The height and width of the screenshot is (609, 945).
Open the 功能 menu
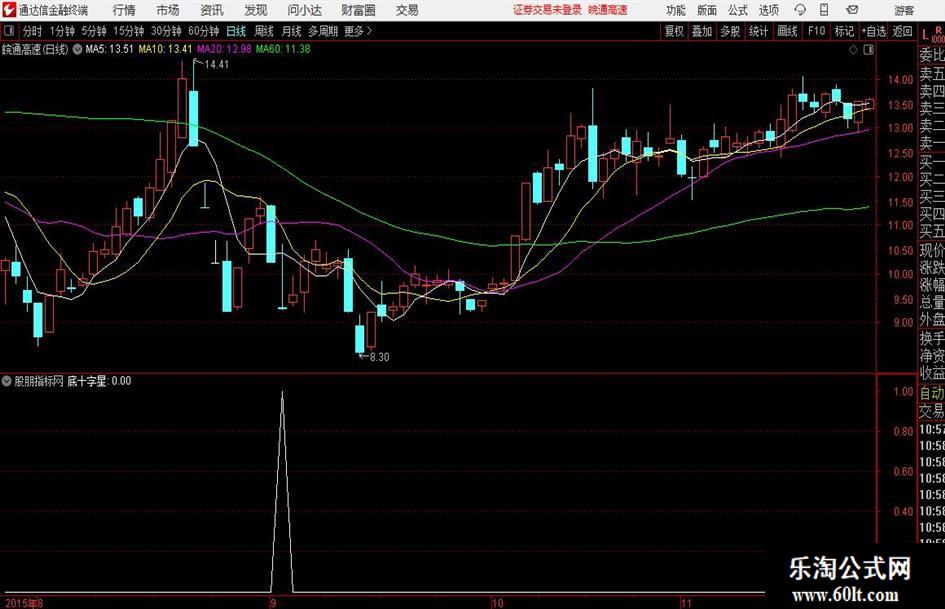676,10
